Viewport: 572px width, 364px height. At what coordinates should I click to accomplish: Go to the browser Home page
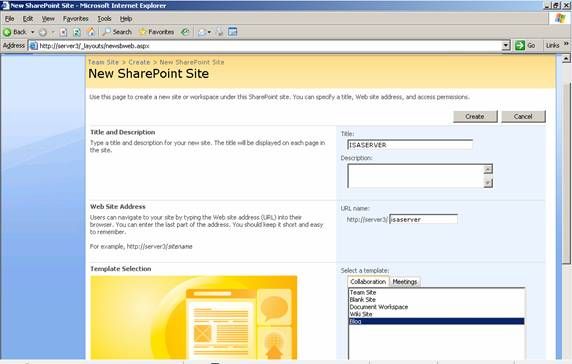pyautogui.click(x=91, y=32)
